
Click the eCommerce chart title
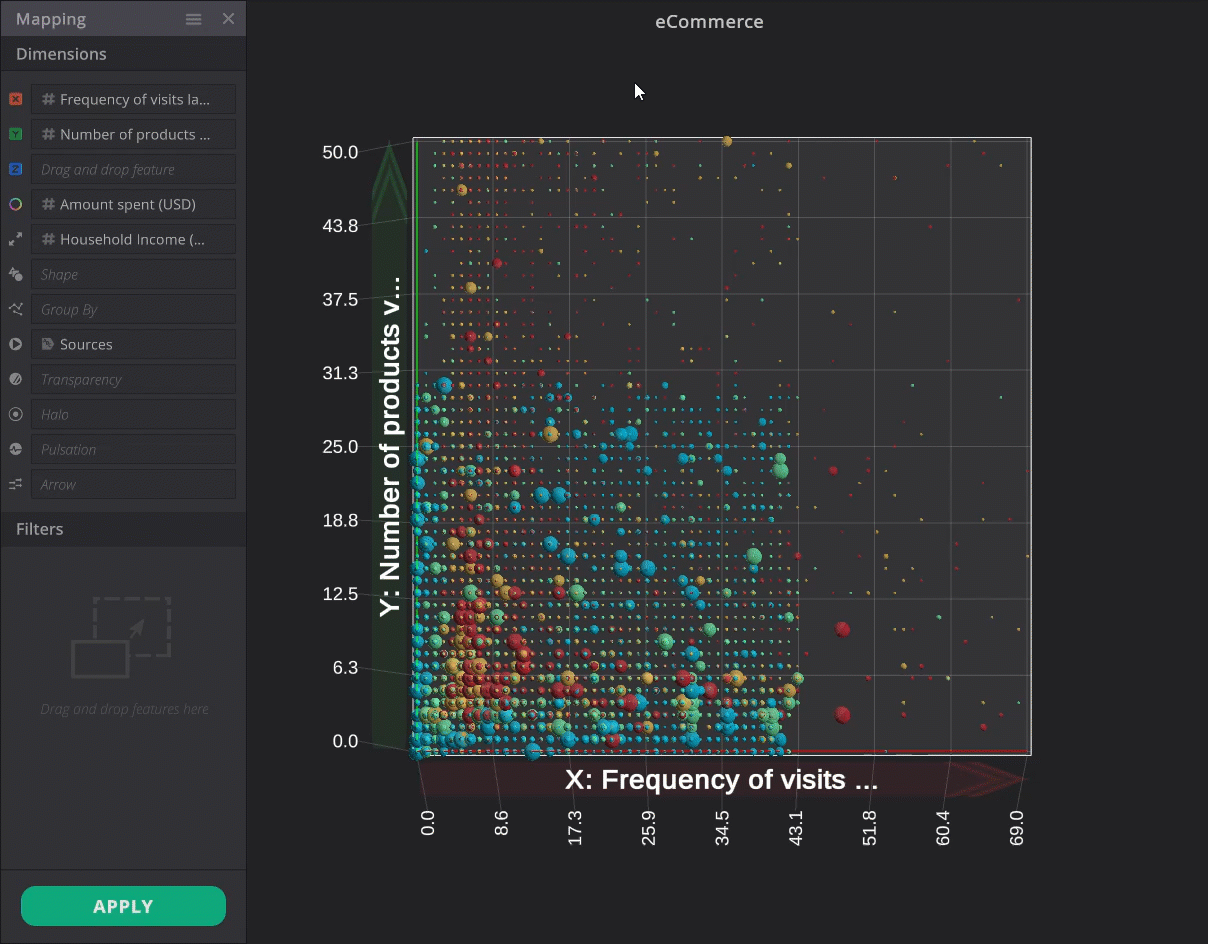coord(709,21)
